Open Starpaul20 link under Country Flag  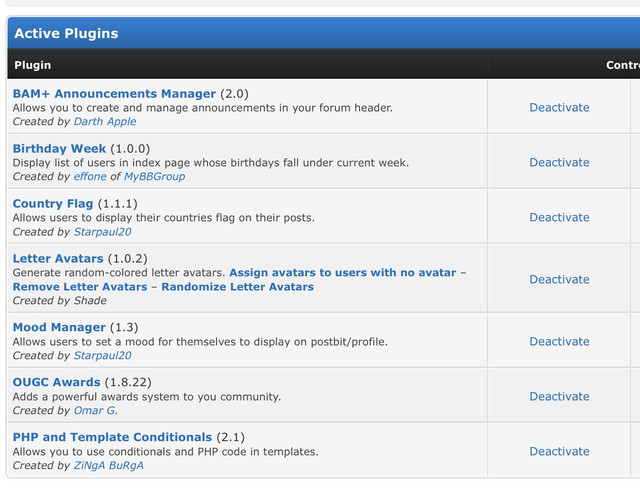coord(102,232)
